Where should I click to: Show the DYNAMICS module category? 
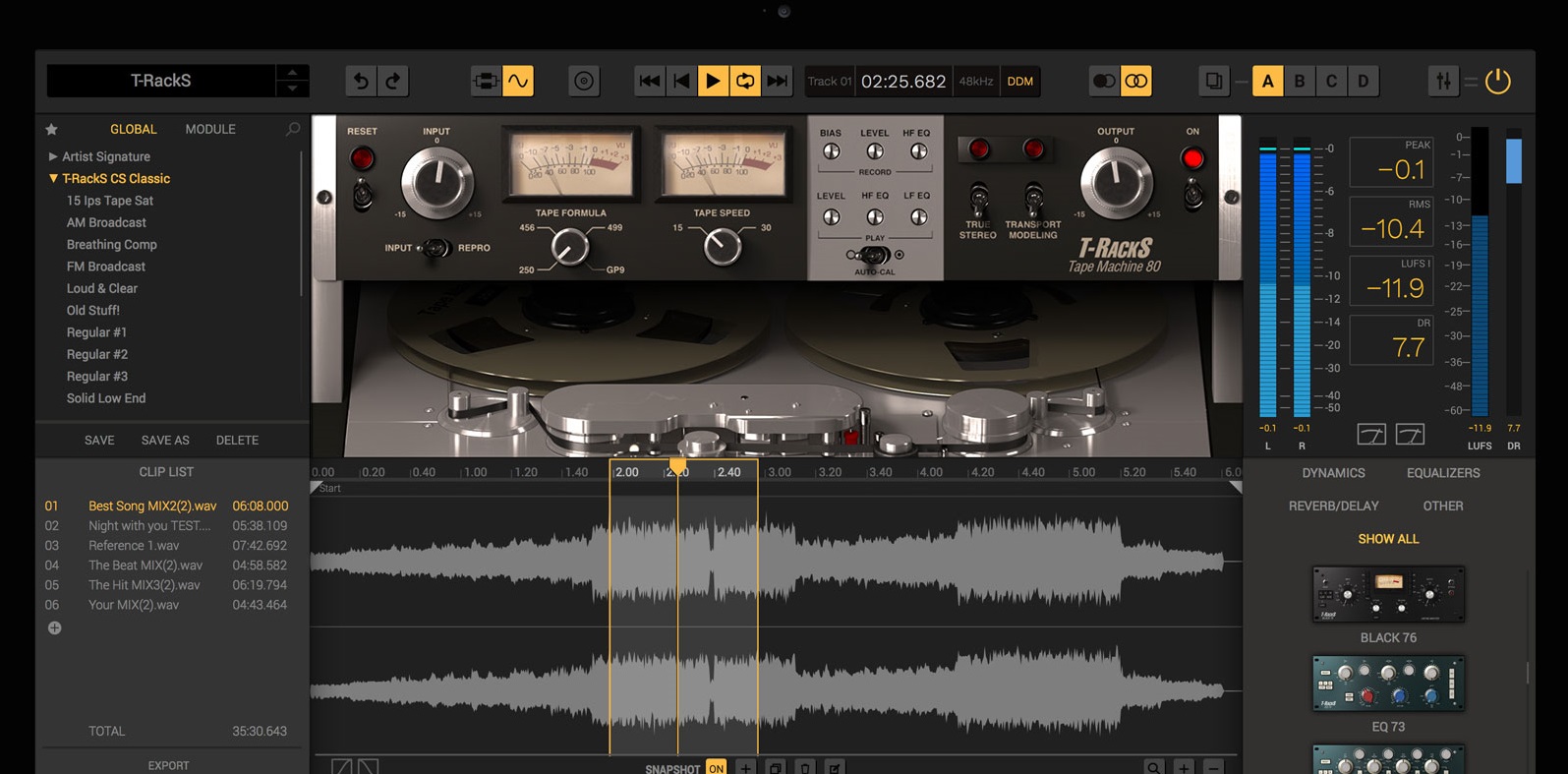(1333, 473)
